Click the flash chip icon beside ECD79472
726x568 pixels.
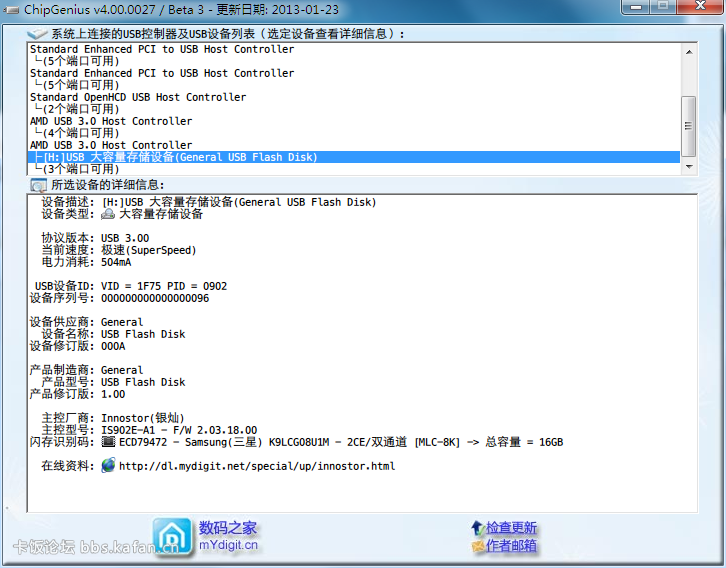(x=108, y=442)
